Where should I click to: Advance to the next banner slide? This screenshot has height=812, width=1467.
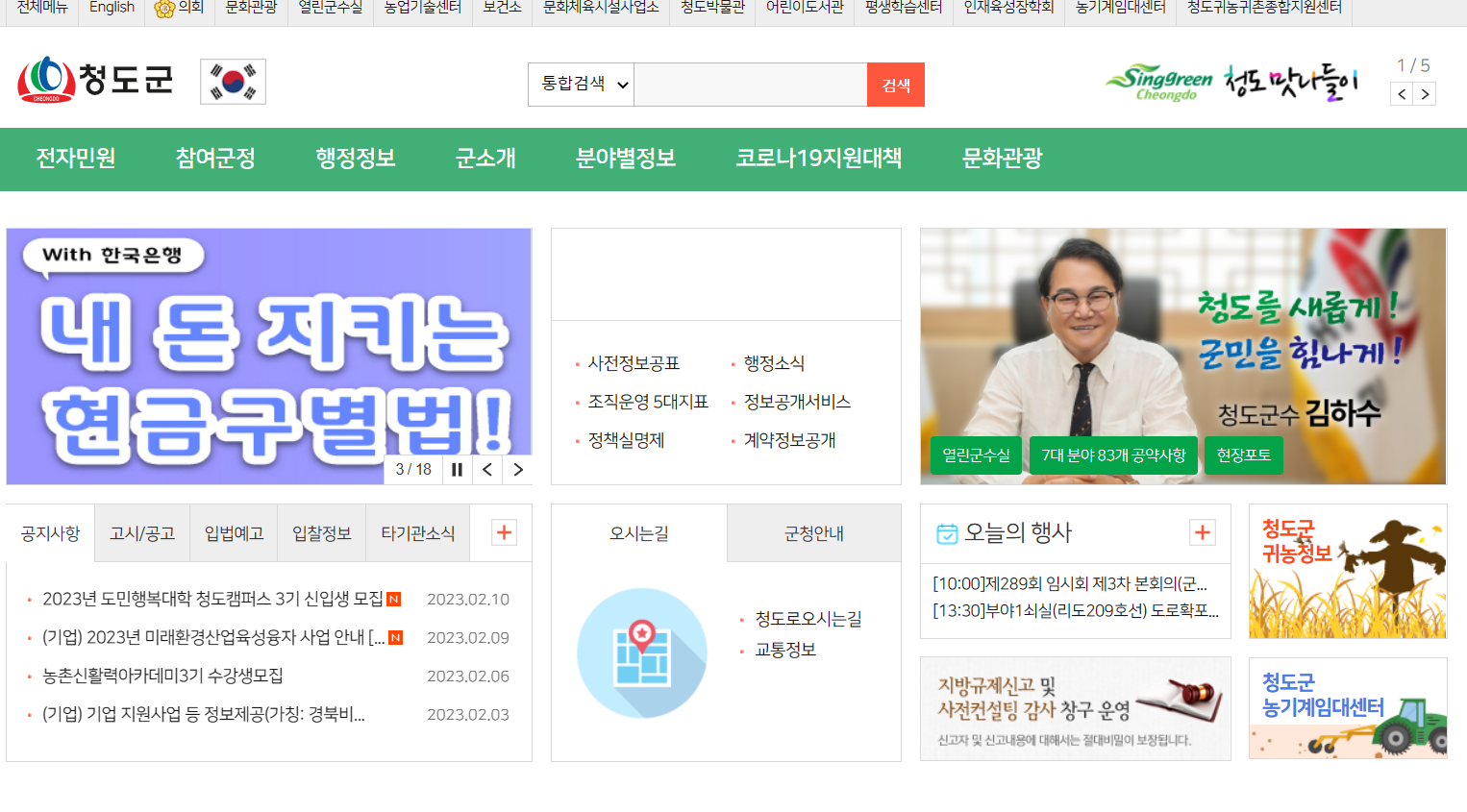(x=517, y=470)
